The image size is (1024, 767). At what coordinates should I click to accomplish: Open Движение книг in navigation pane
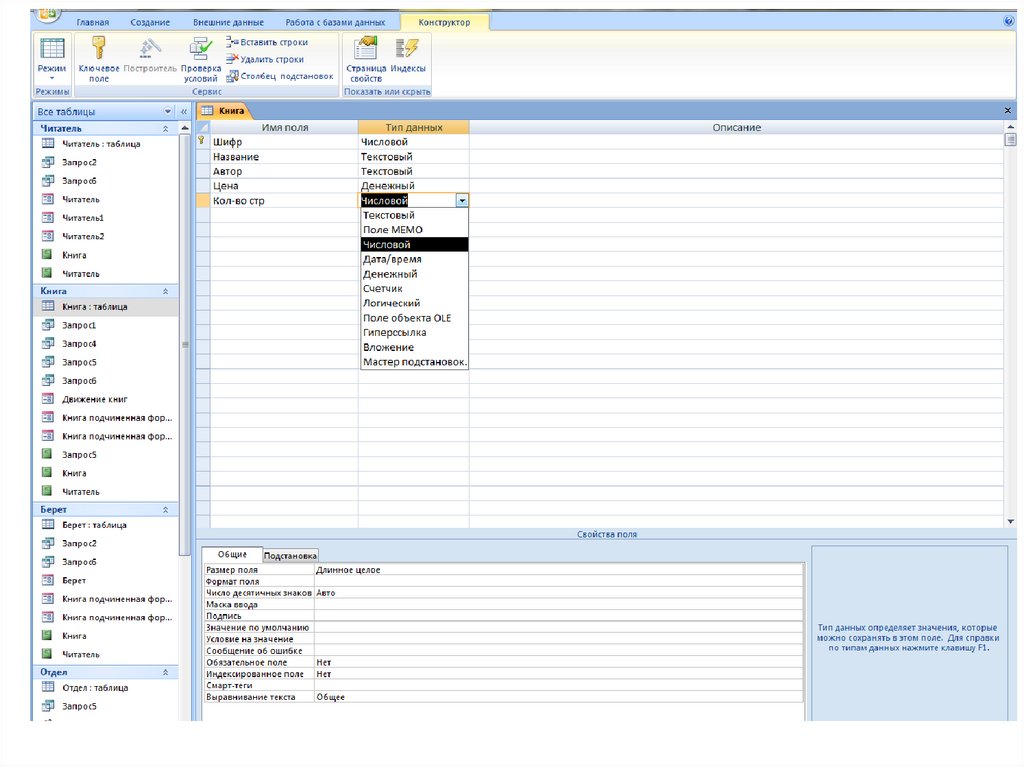pos(95,399)
